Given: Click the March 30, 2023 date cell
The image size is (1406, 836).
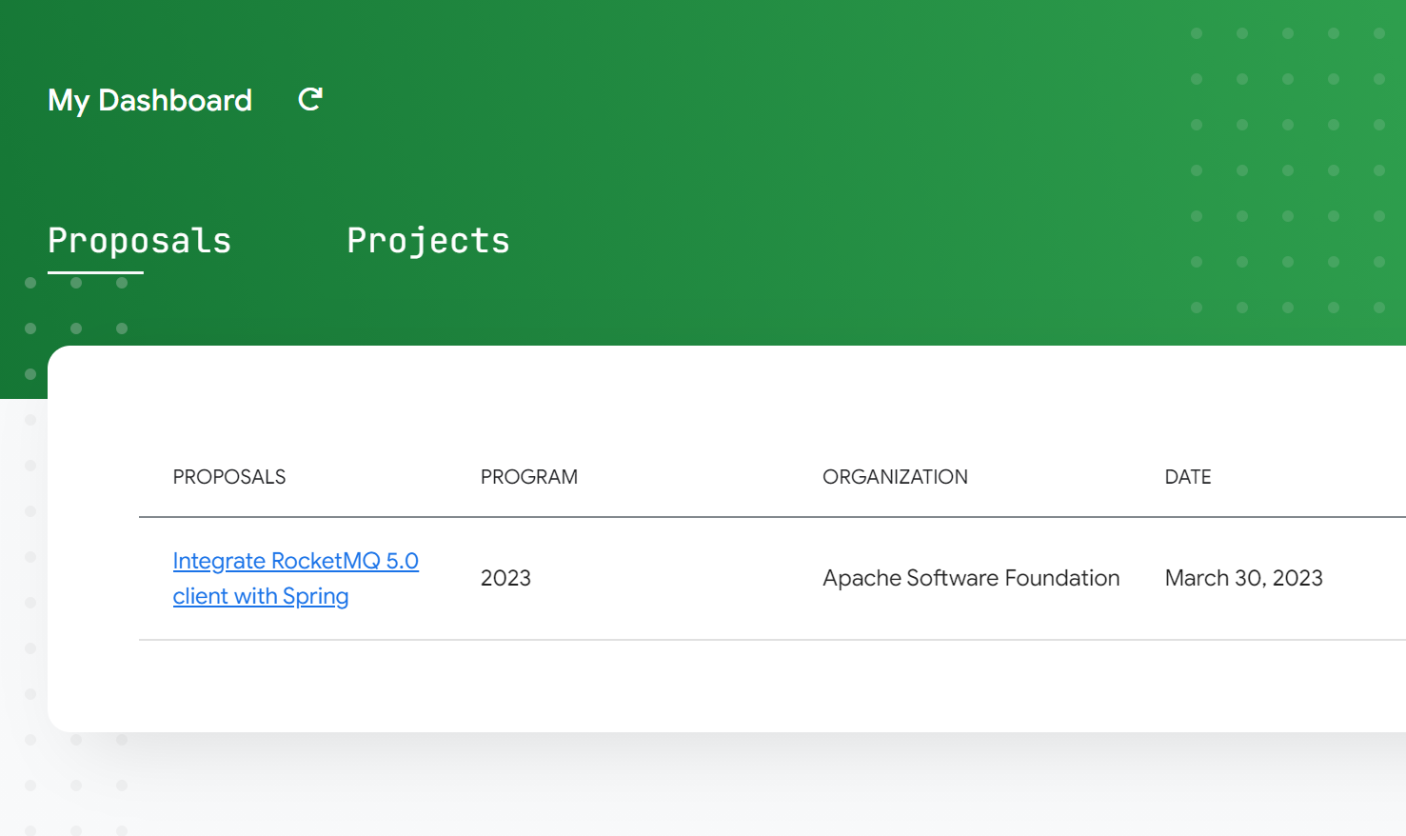Looking at the screenshot, I should 1243,578.
